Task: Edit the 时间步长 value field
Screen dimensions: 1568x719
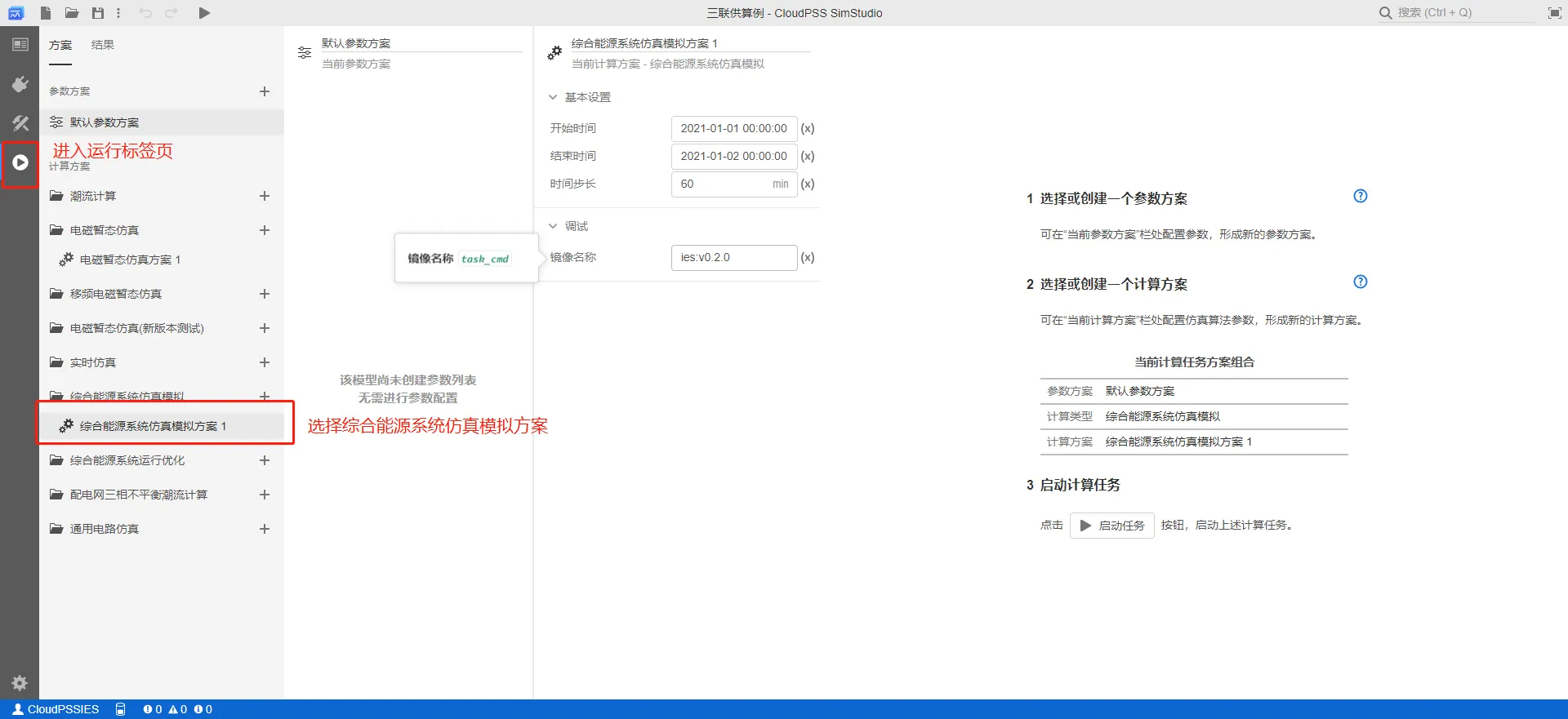Action: (x=734, y=184)
